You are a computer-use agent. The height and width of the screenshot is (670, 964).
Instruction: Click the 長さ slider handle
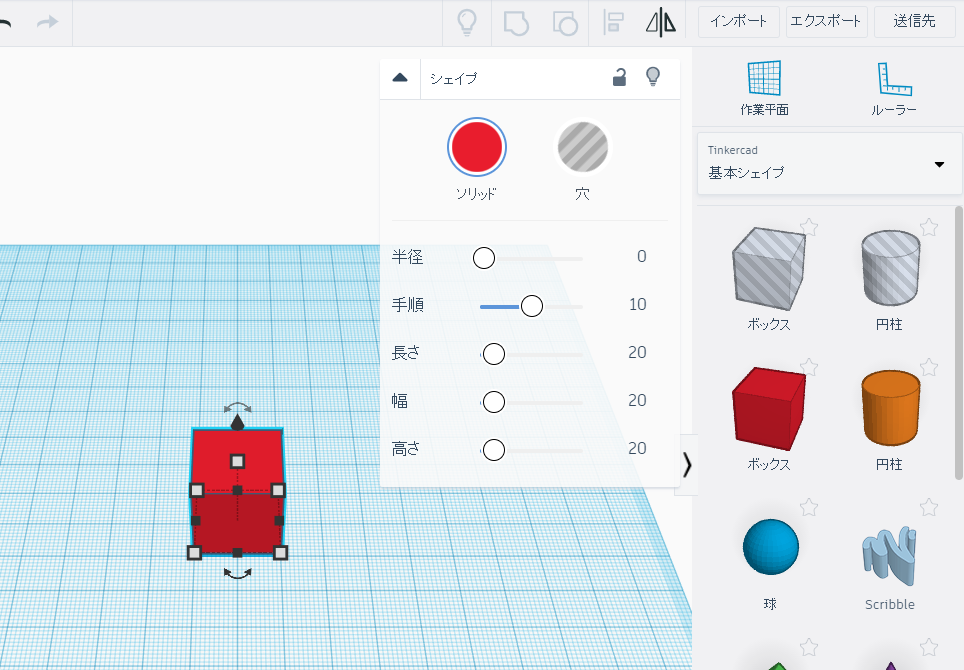click(x=494, y=354)
